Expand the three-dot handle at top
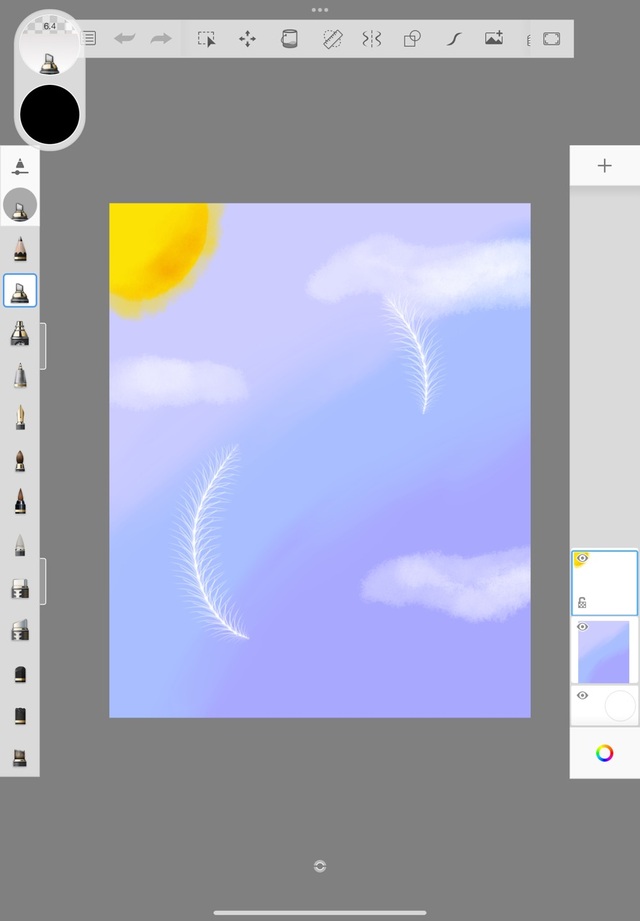 click(x=320, y=9)
